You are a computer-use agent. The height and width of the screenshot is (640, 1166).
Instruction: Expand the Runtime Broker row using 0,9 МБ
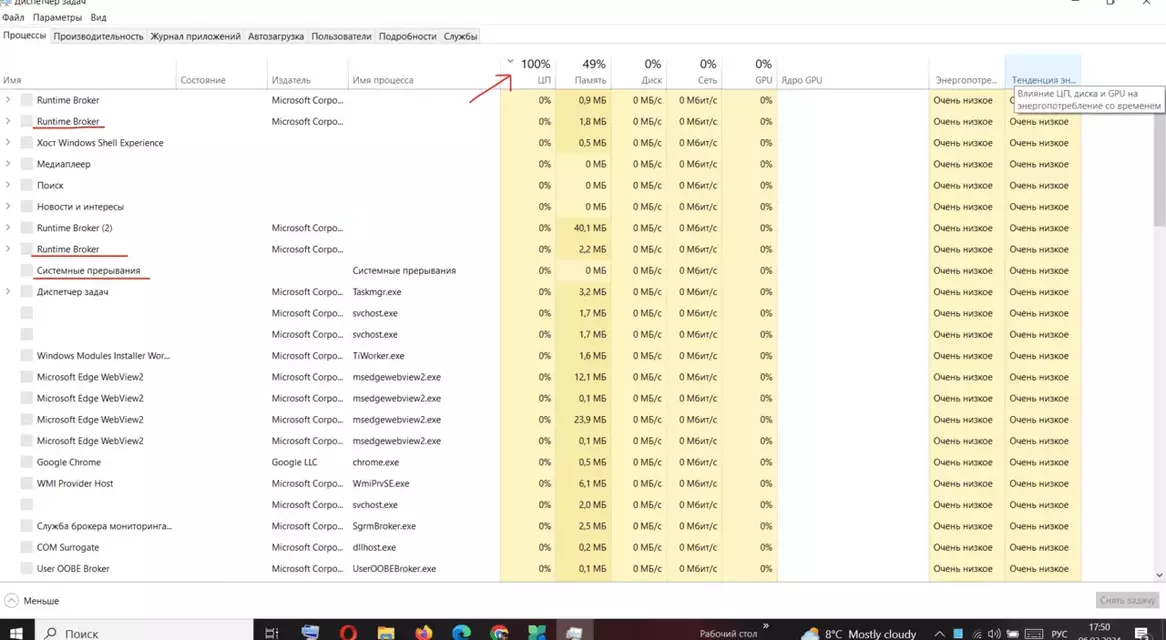8,100
